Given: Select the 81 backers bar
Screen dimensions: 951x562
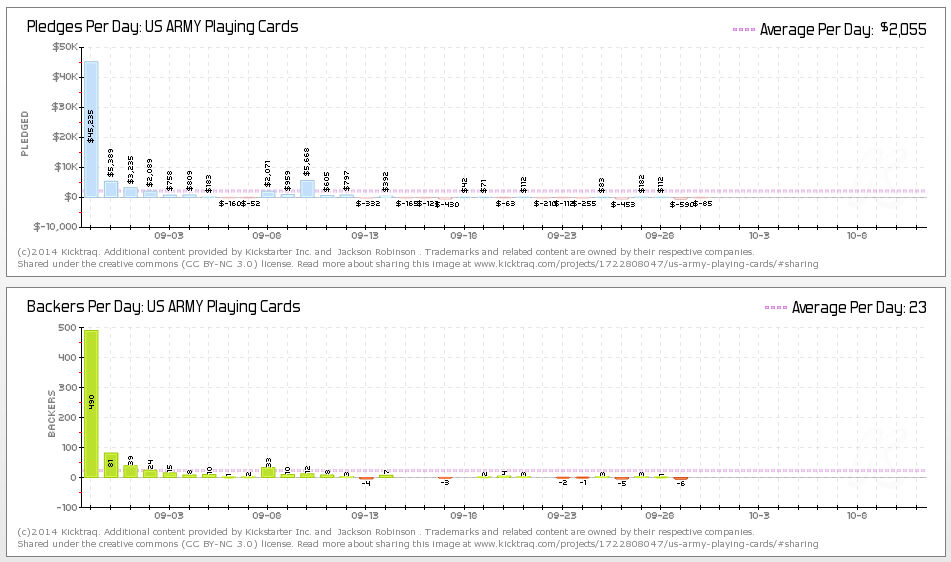Looking at the screenshot, I should [x=111, y=465].
